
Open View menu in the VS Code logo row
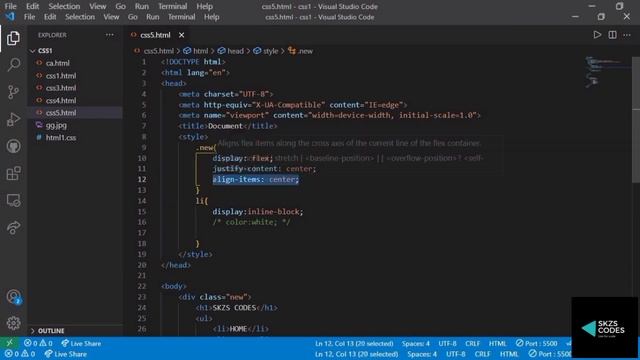pos(111,17)
